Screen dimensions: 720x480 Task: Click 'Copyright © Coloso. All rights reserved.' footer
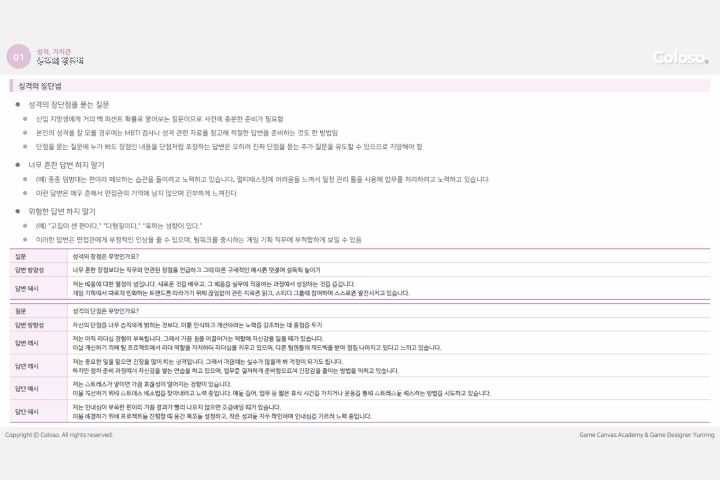point(59,435)
